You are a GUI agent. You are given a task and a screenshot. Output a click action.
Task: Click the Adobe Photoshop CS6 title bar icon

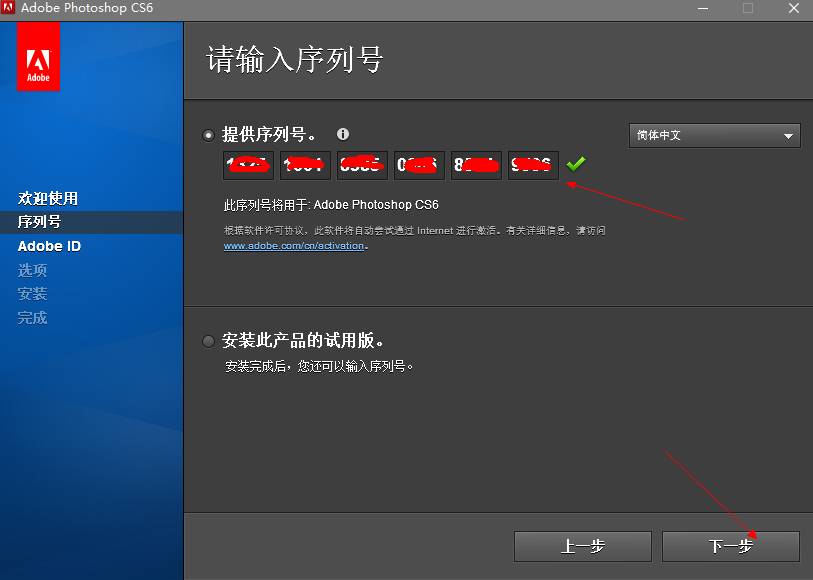[x=11, y=8]
